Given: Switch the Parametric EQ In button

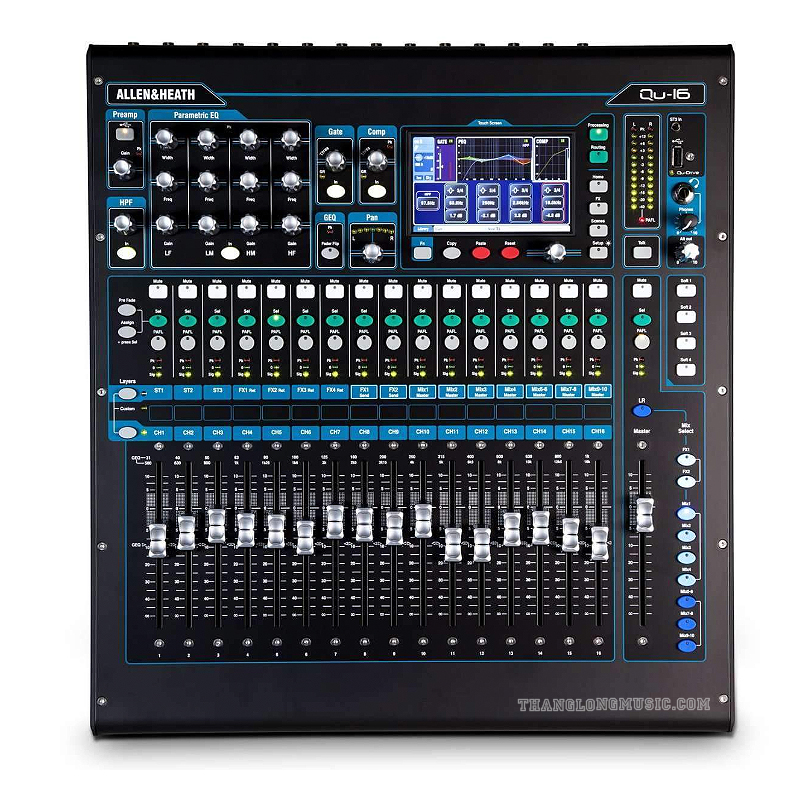Looking at the screenshot, I should (230, 253).
